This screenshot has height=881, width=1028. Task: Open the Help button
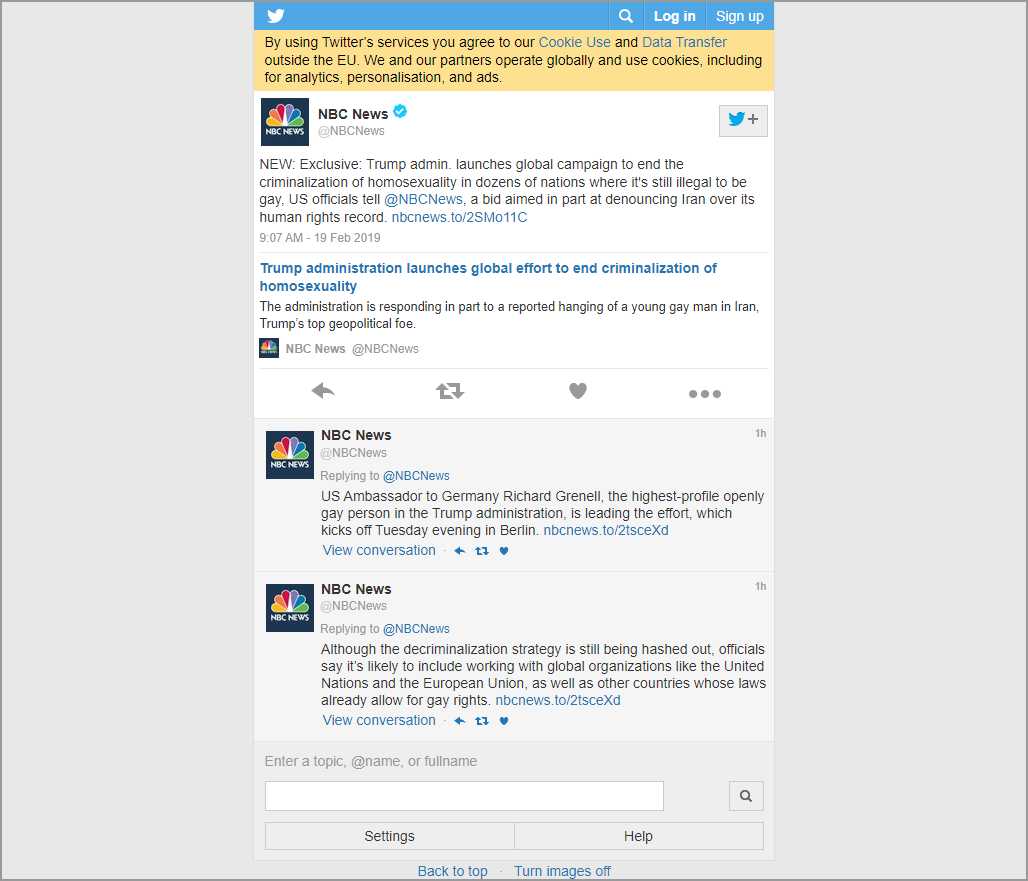(x=638, y=836)
